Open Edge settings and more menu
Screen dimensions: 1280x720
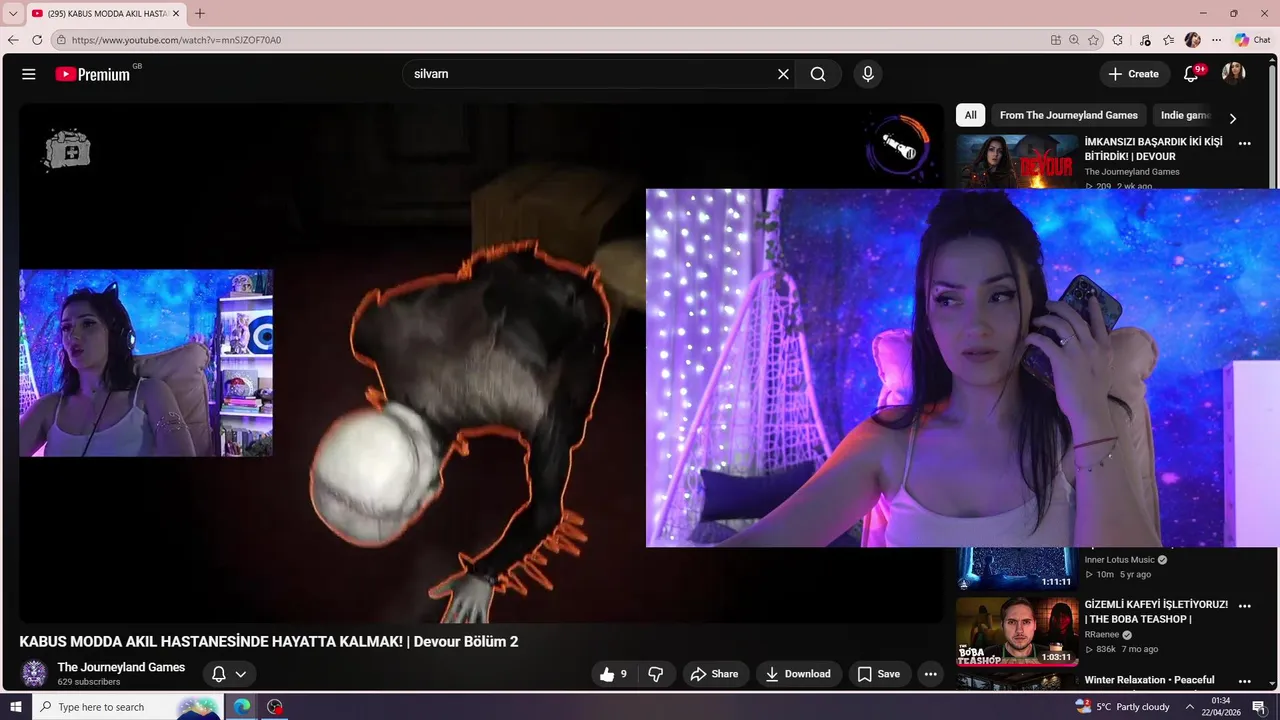[1216, 40]
